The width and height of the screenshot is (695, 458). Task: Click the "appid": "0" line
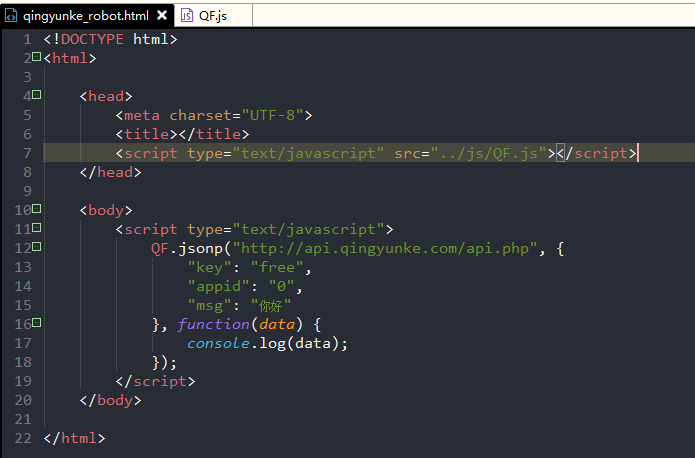[245, 286]
